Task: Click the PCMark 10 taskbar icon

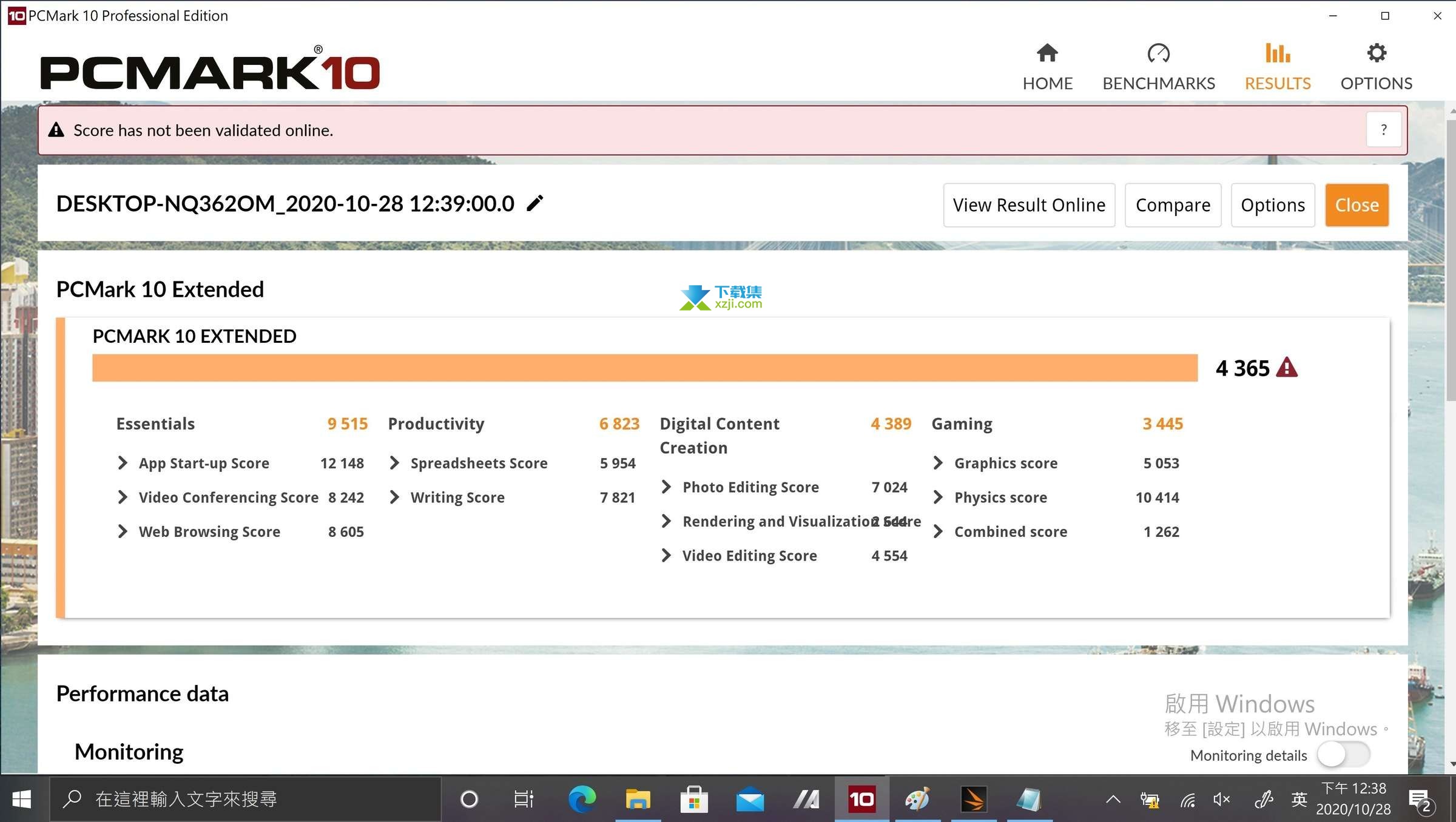Action: tap(862, 799)
